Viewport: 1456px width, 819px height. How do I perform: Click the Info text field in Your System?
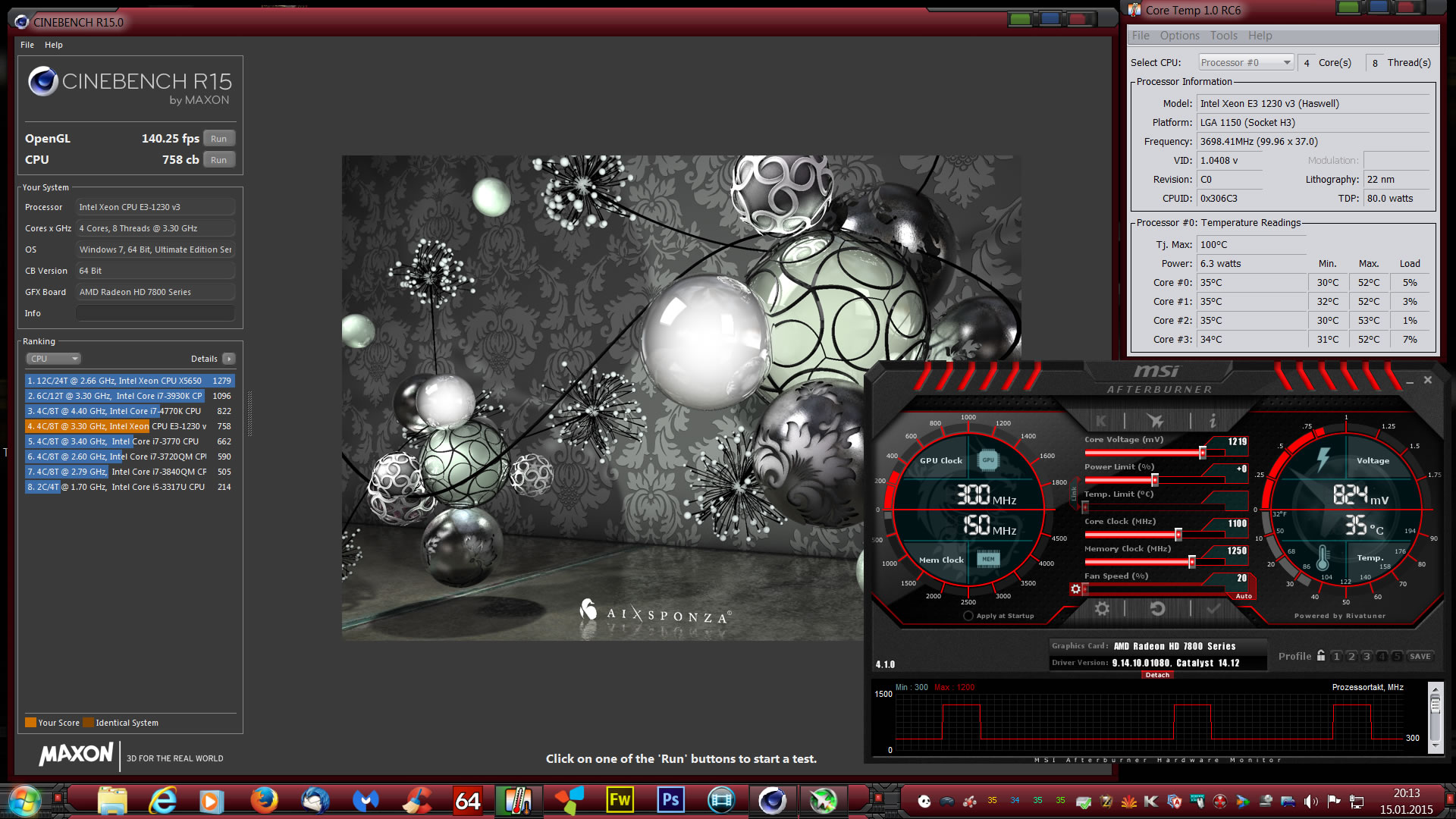pyautogui.click(x=155, y=313)
